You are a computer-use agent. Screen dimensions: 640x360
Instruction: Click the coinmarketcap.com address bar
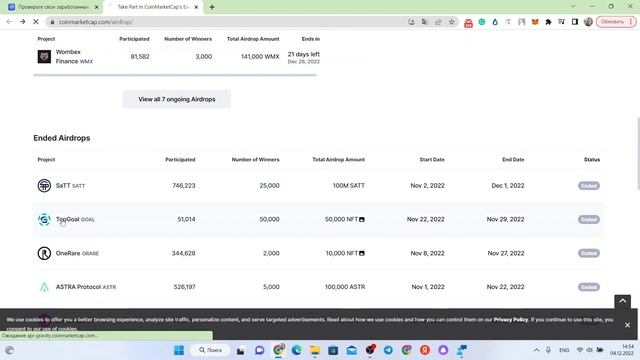pos(229,22)
